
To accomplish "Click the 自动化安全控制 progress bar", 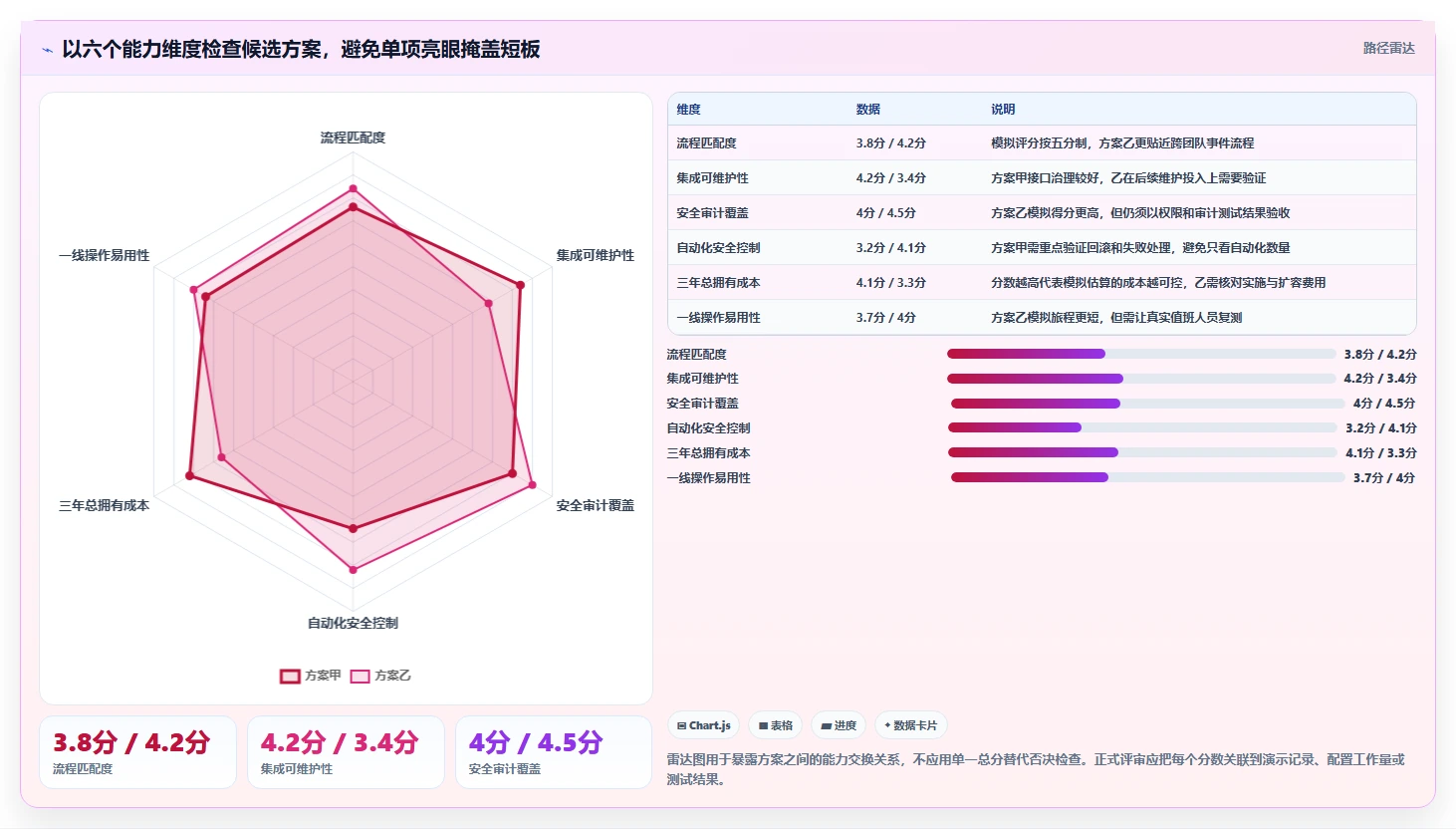I will [x=1142, y=427].
